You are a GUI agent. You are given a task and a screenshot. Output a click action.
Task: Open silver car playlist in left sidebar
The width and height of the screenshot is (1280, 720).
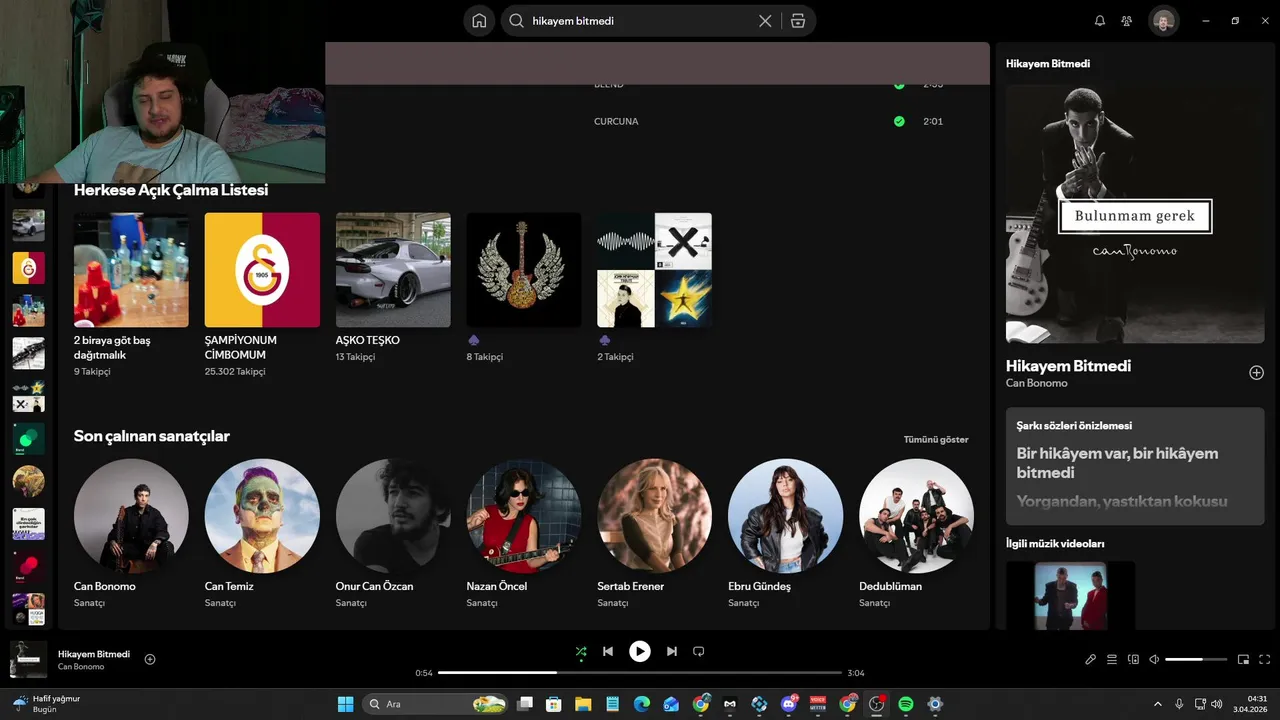(x=28, y=225)
